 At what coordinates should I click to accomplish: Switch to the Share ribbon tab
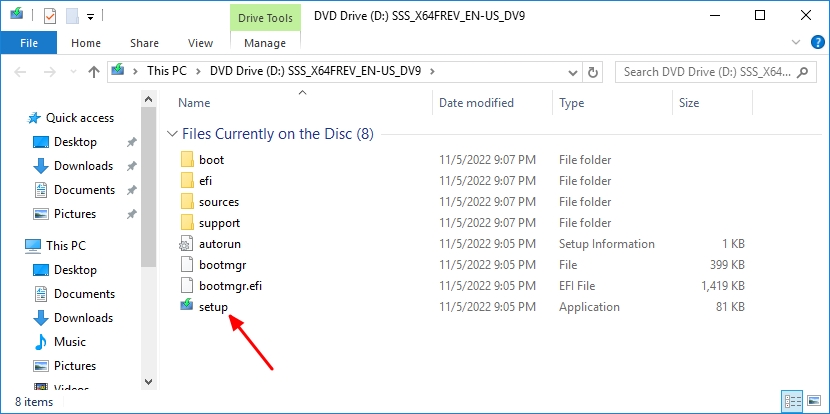[x=144, y=43]
